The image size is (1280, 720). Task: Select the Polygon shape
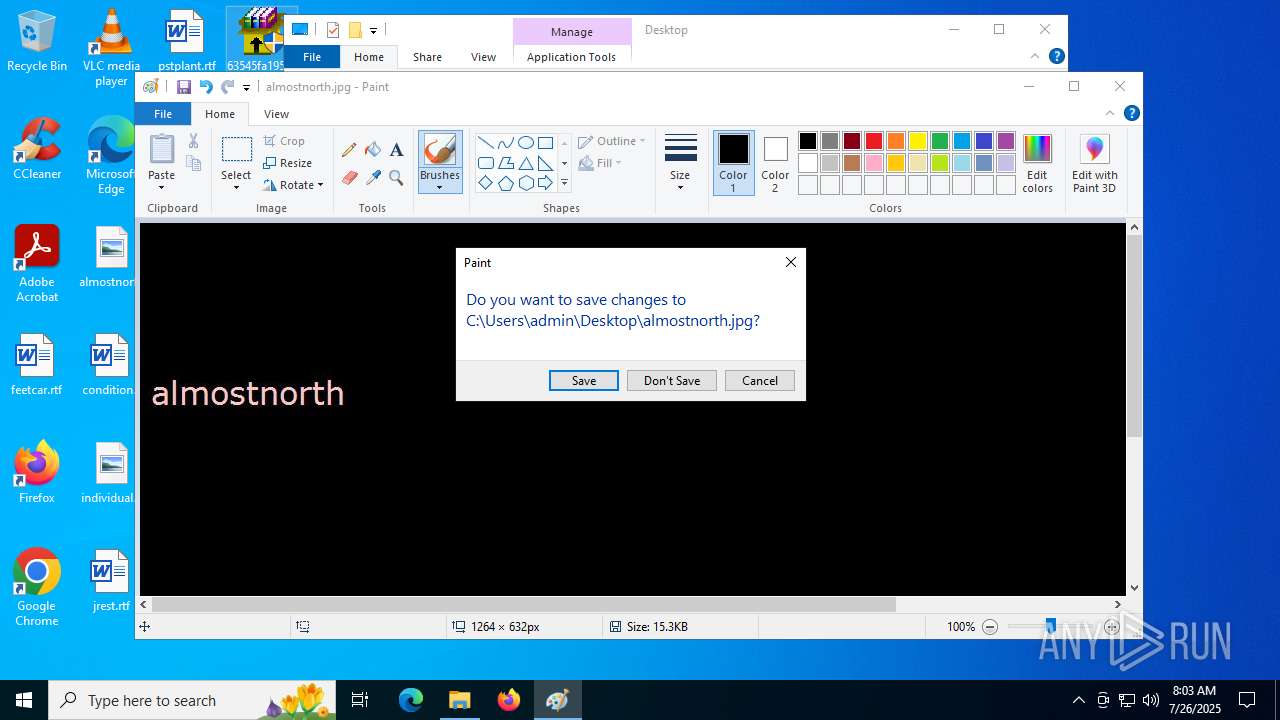(505, 163)
